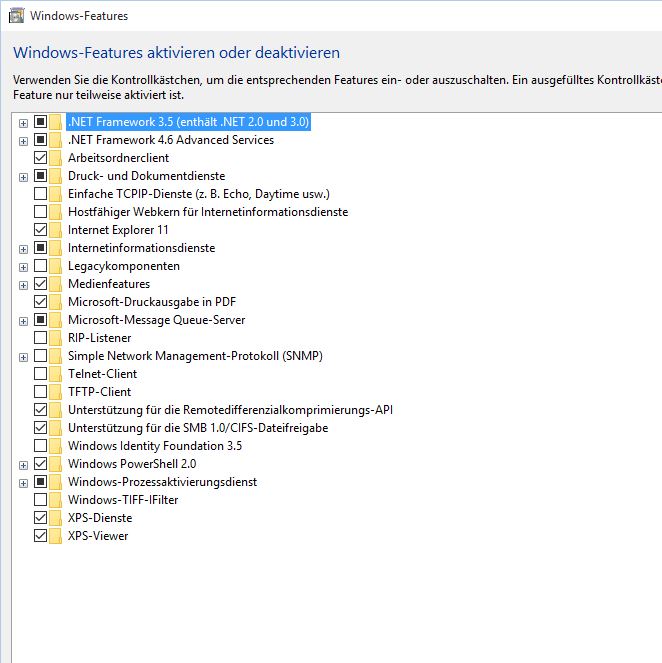The width and height of the screenshot is (662, 663).
Task: Click folder icon next to XPS-Viewer
Action: pyautogui.click(x=55, y=536)
